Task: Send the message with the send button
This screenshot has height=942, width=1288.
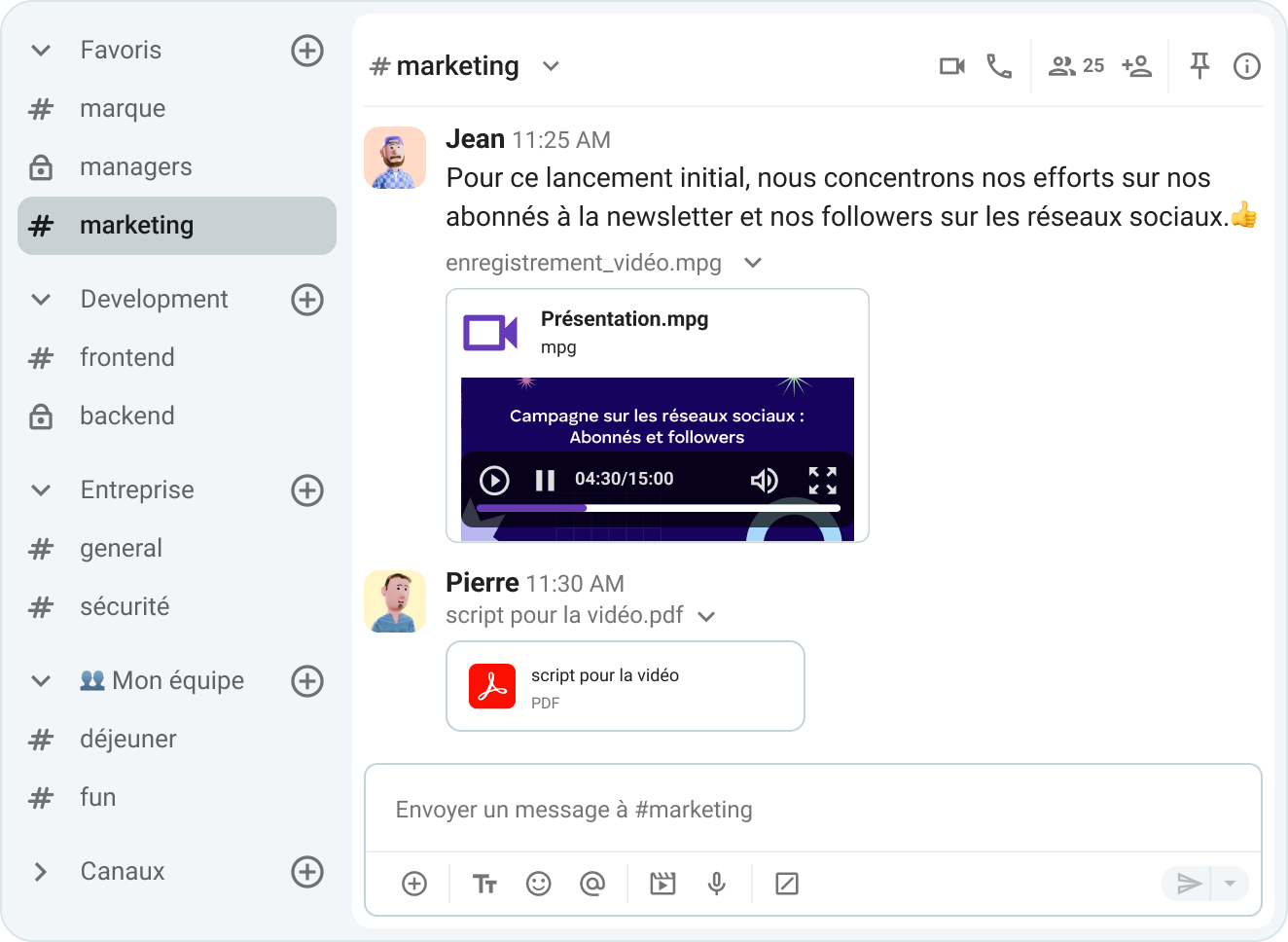Action: pos(1189,884)
